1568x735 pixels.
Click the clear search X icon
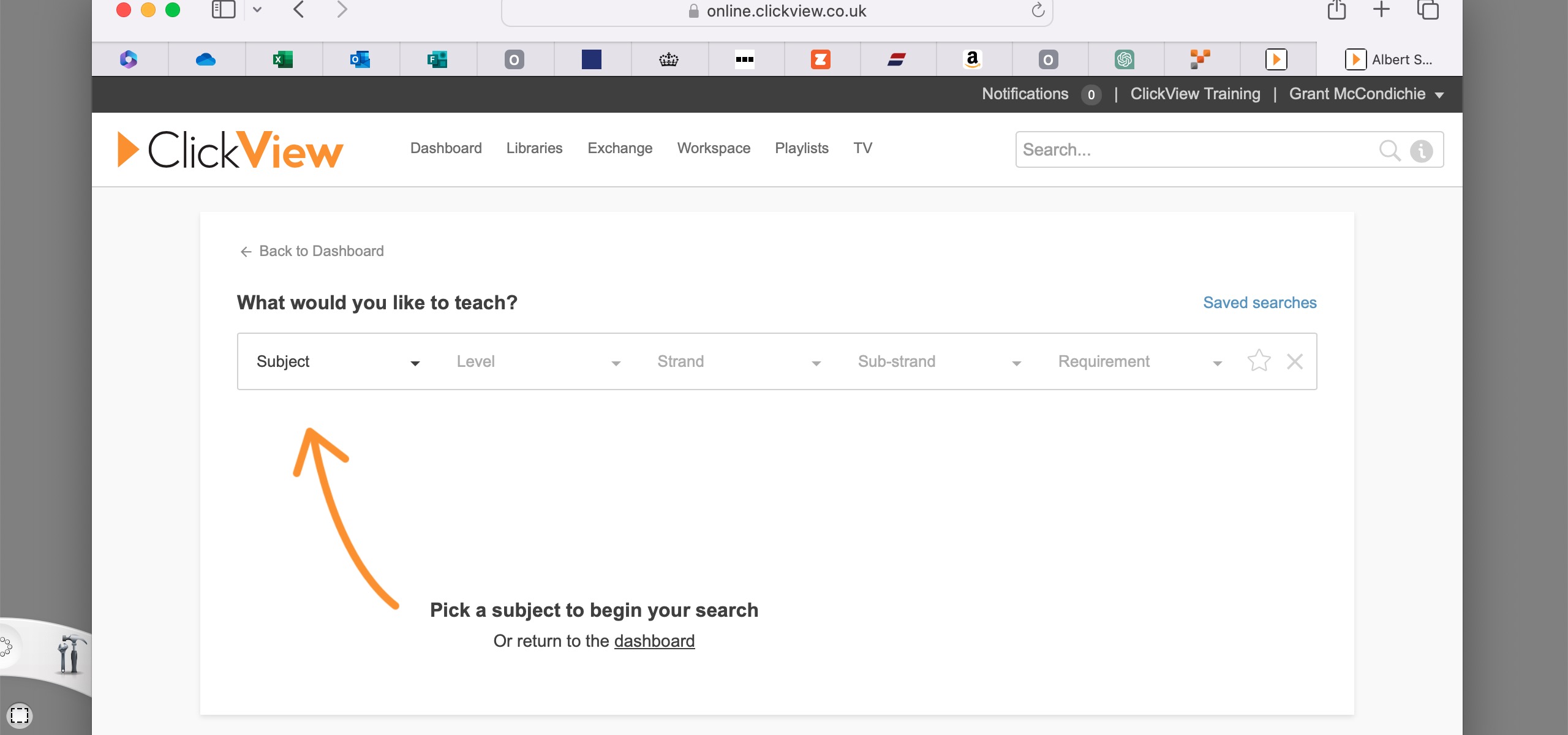[x=1295, y=361]
